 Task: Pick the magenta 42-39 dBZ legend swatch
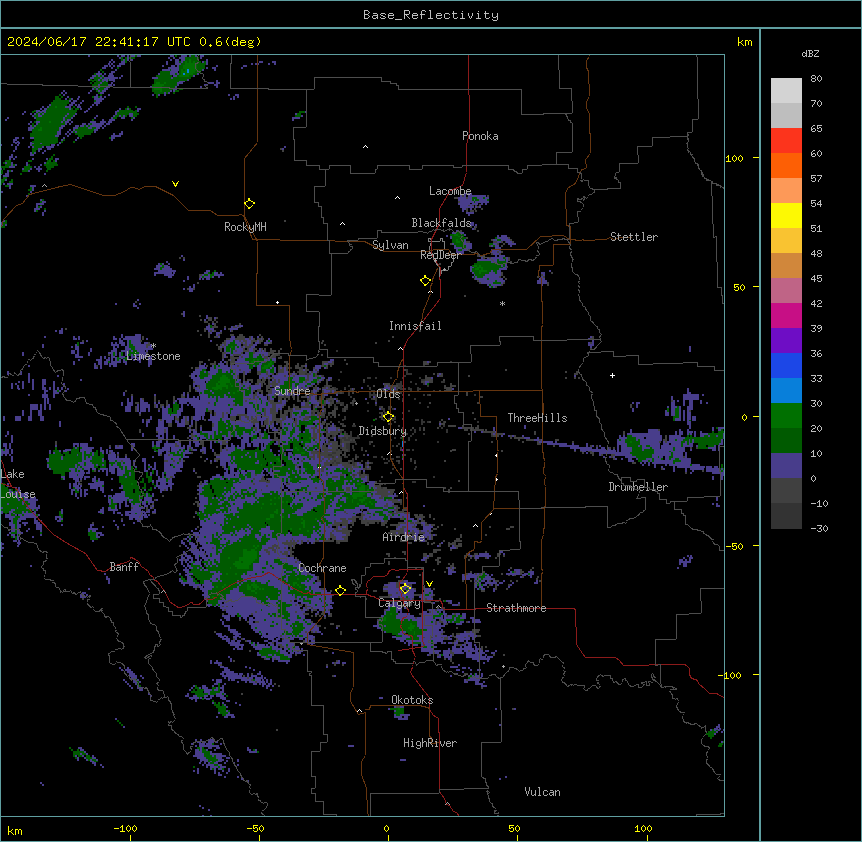click(786, 315)
